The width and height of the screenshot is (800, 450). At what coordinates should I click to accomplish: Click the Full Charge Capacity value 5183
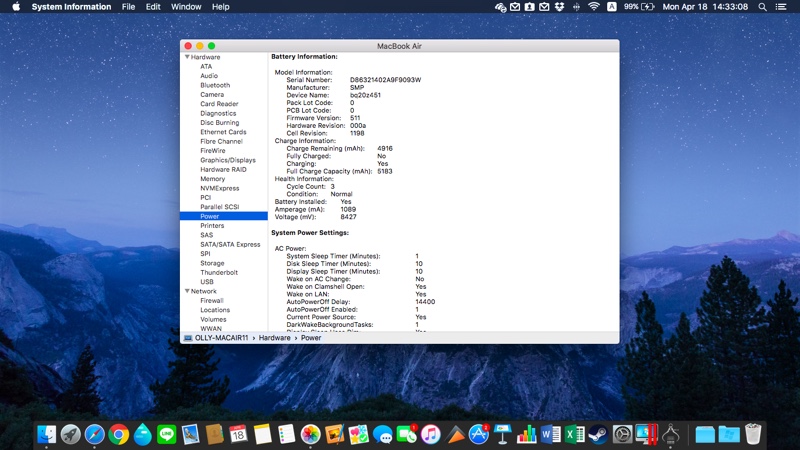tap(385, 171)
